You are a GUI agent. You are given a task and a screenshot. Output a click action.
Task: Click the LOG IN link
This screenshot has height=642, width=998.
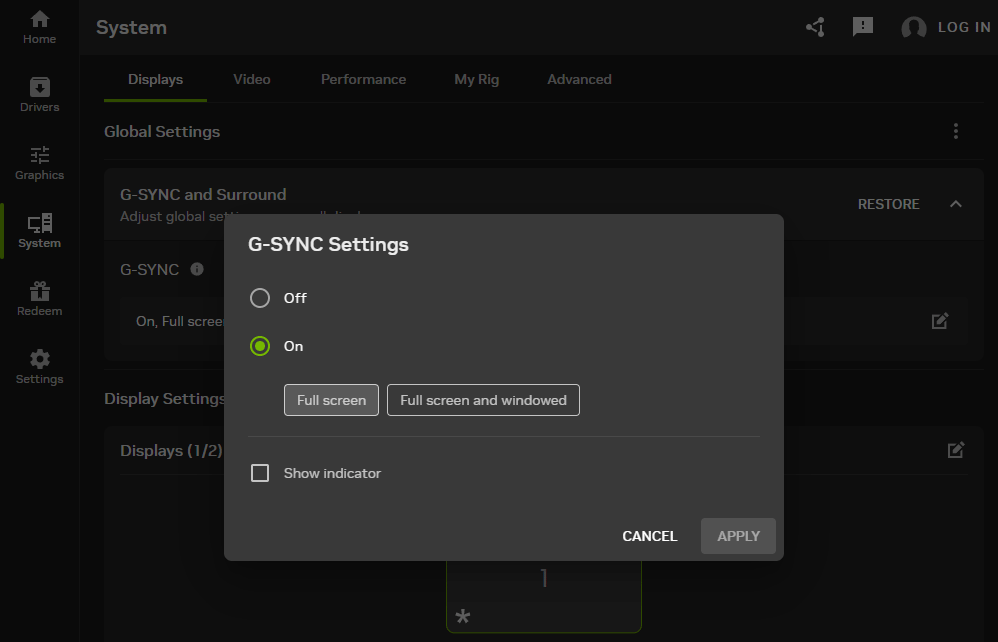(964, 27)
